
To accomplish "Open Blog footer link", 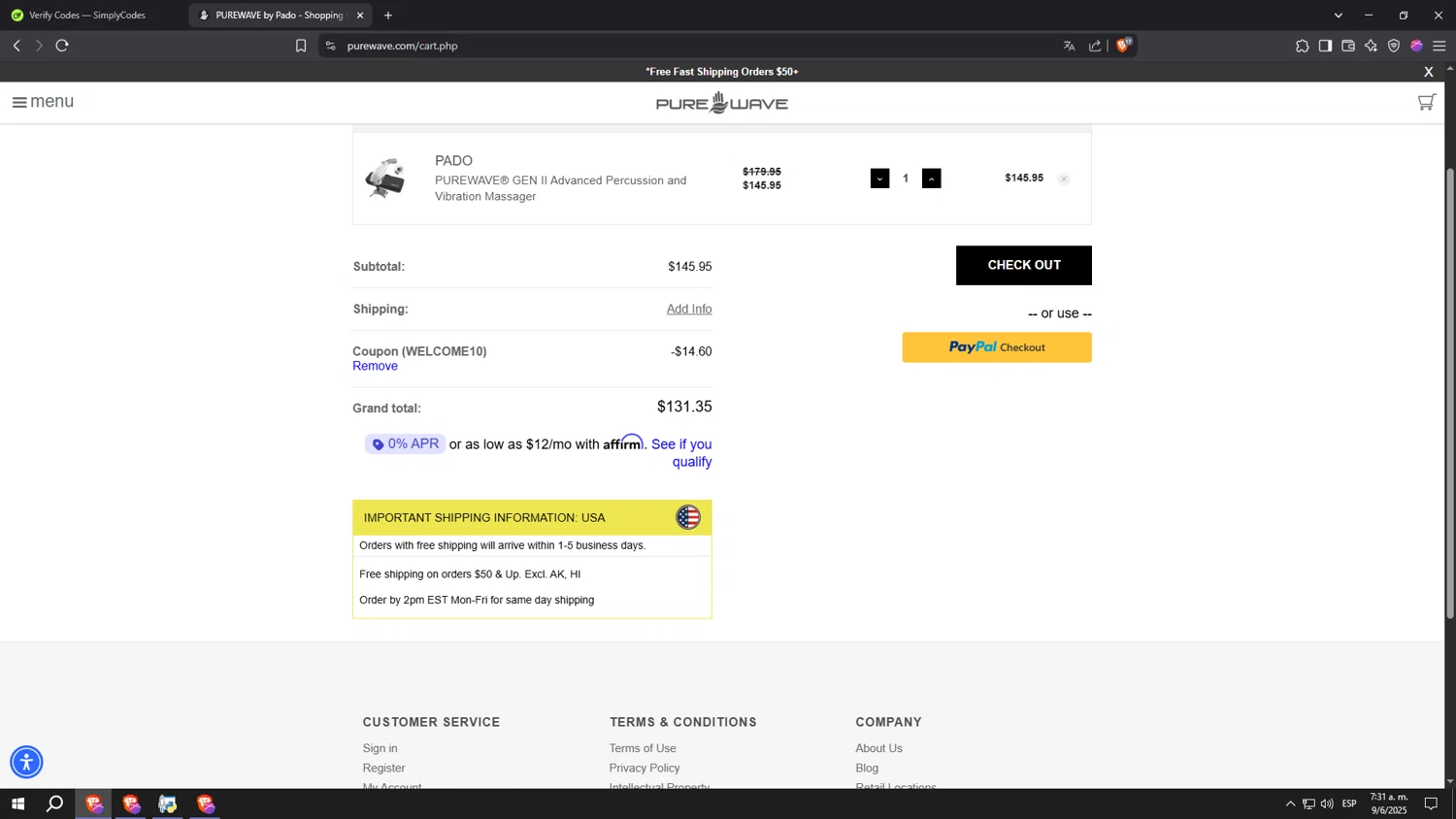I will click(867, 768).
